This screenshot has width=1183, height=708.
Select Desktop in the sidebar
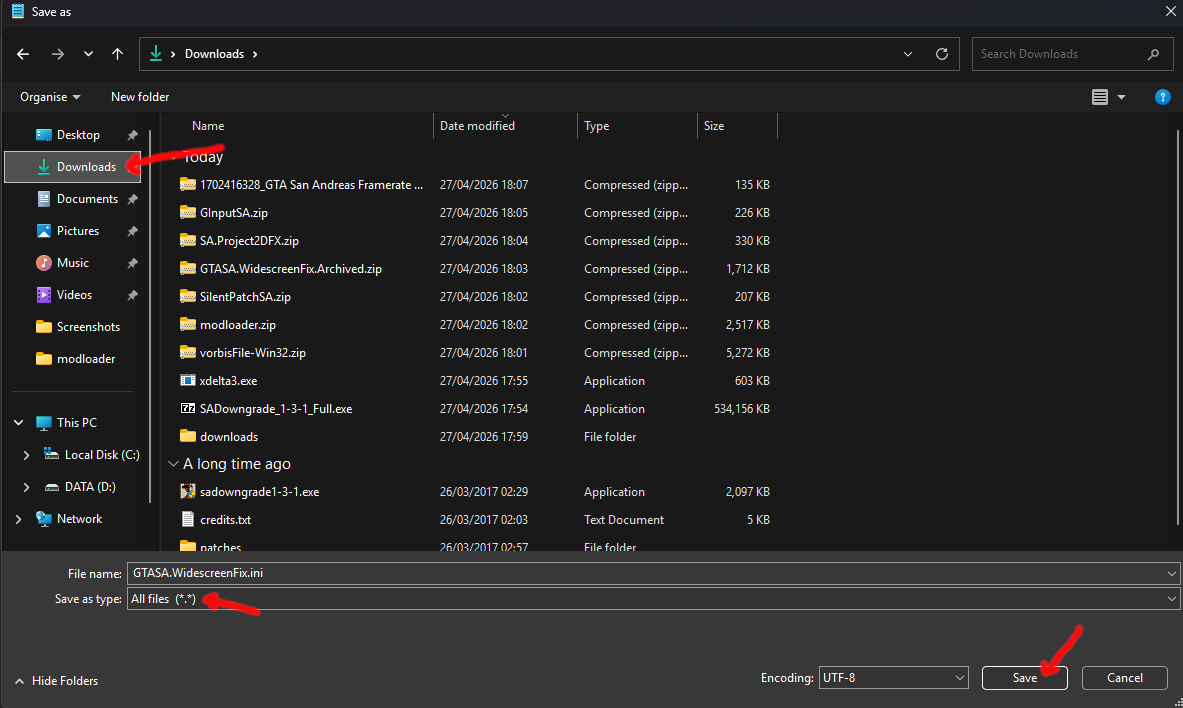pos(78,135)
